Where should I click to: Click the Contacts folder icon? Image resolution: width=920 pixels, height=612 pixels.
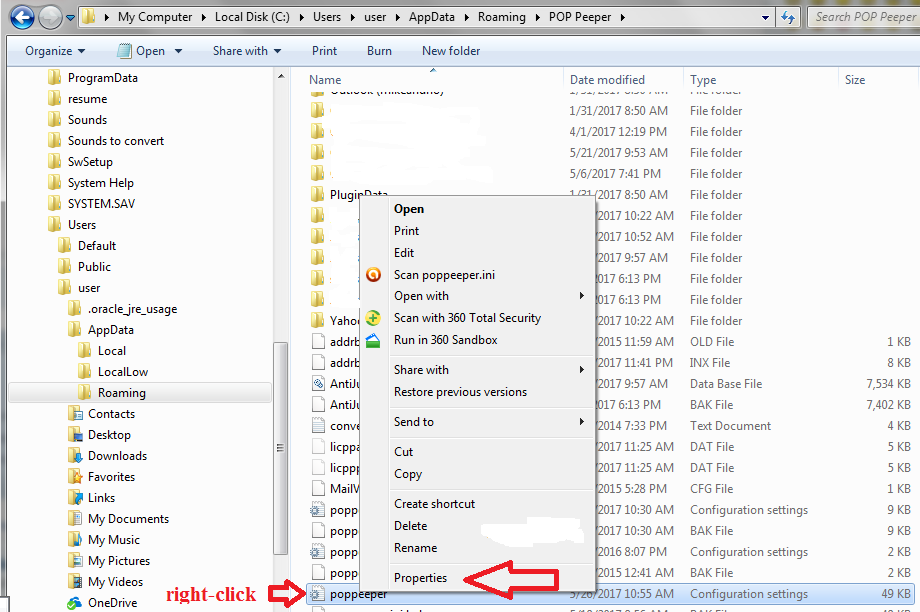tap(75, 414)
